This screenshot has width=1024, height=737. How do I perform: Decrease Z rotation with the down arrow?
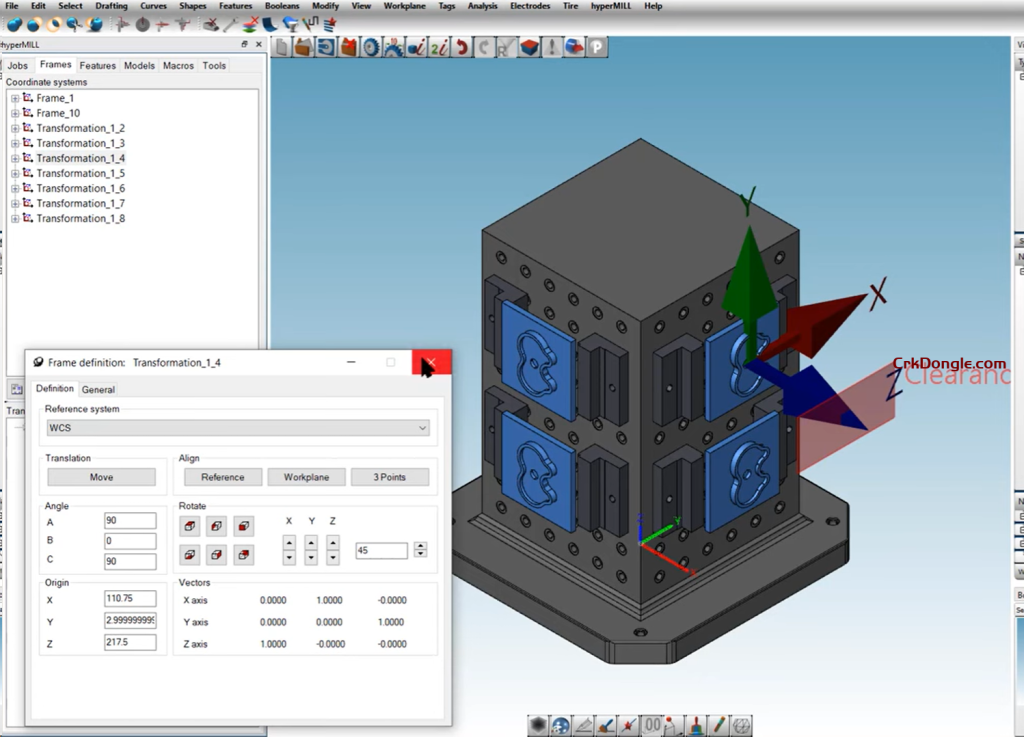(333, 558)
